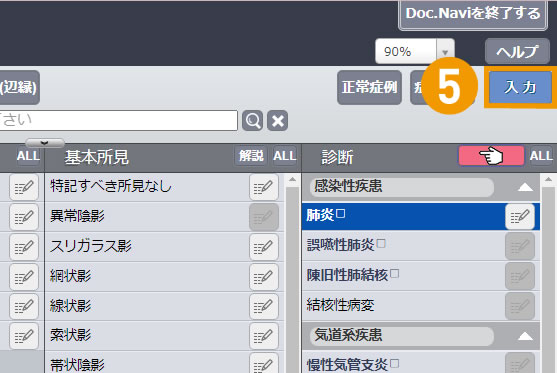Click edit icon just left of スリガラス影 text
This screenshot has width=557, height=373.
[x=24, y=247]
